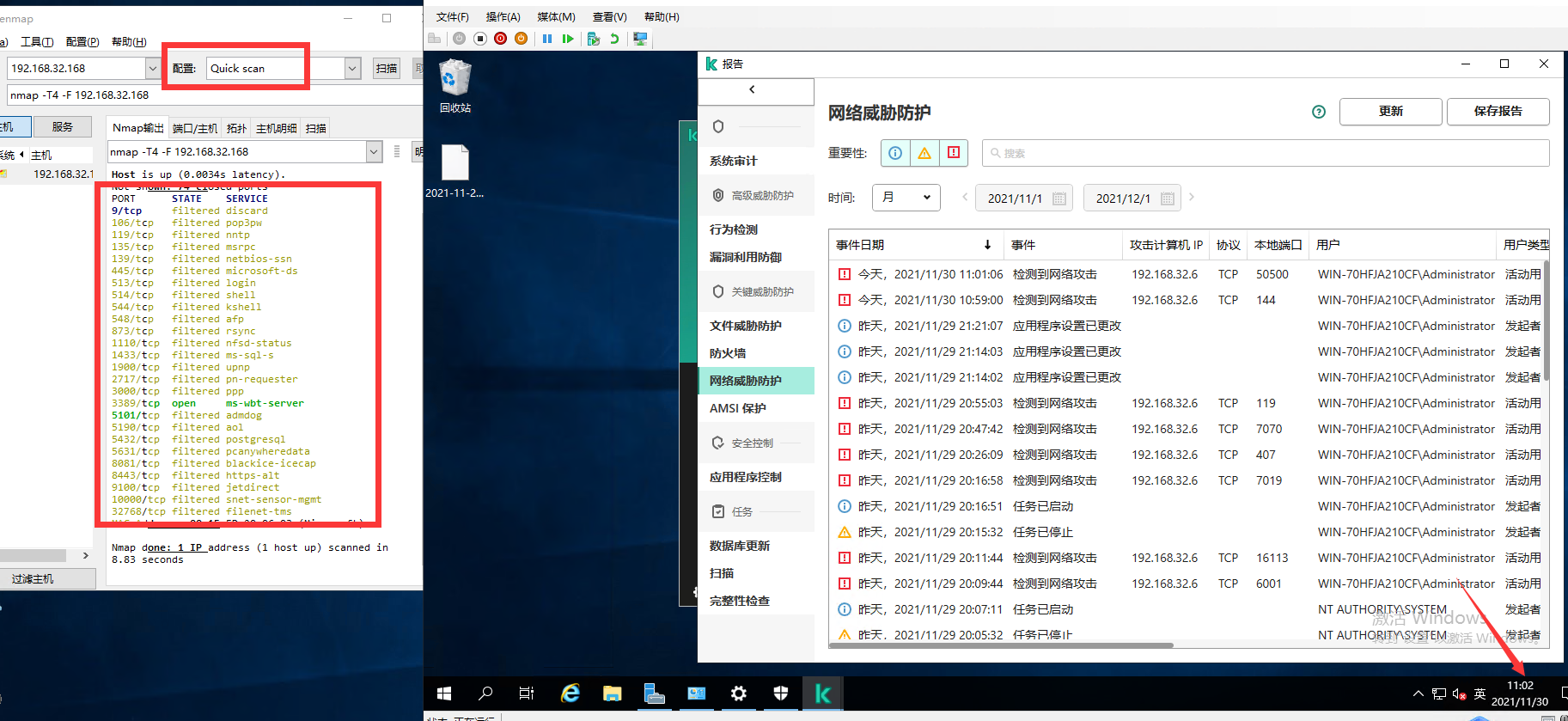Open the Nmap profile dropdown showing Quick scan
The image size is (1568, 721).
coord(352,68)
